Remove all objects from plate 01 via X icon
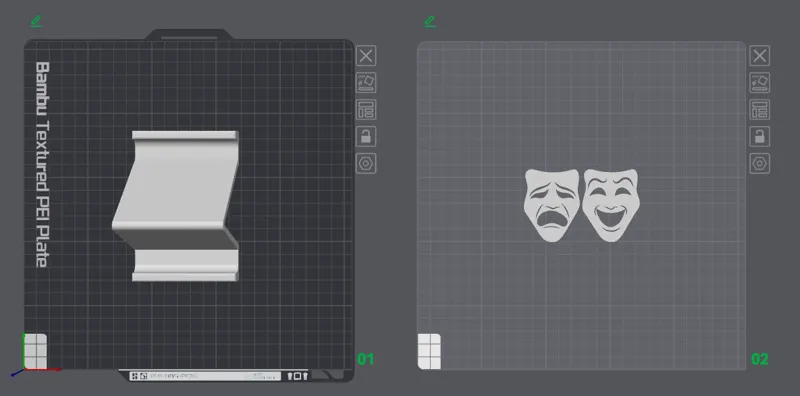 click(x=366, y=56)
